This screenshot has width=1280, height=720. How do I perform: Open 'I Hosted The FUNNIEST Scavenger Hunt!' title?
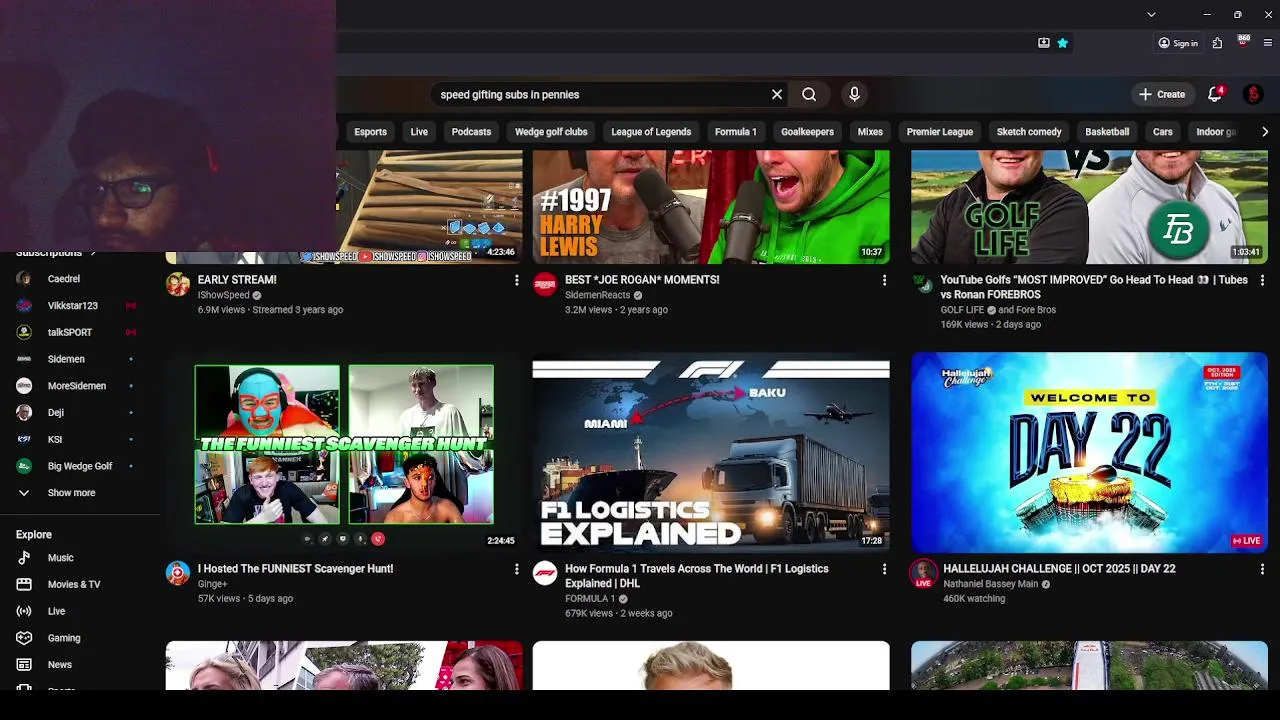(296, 569)
